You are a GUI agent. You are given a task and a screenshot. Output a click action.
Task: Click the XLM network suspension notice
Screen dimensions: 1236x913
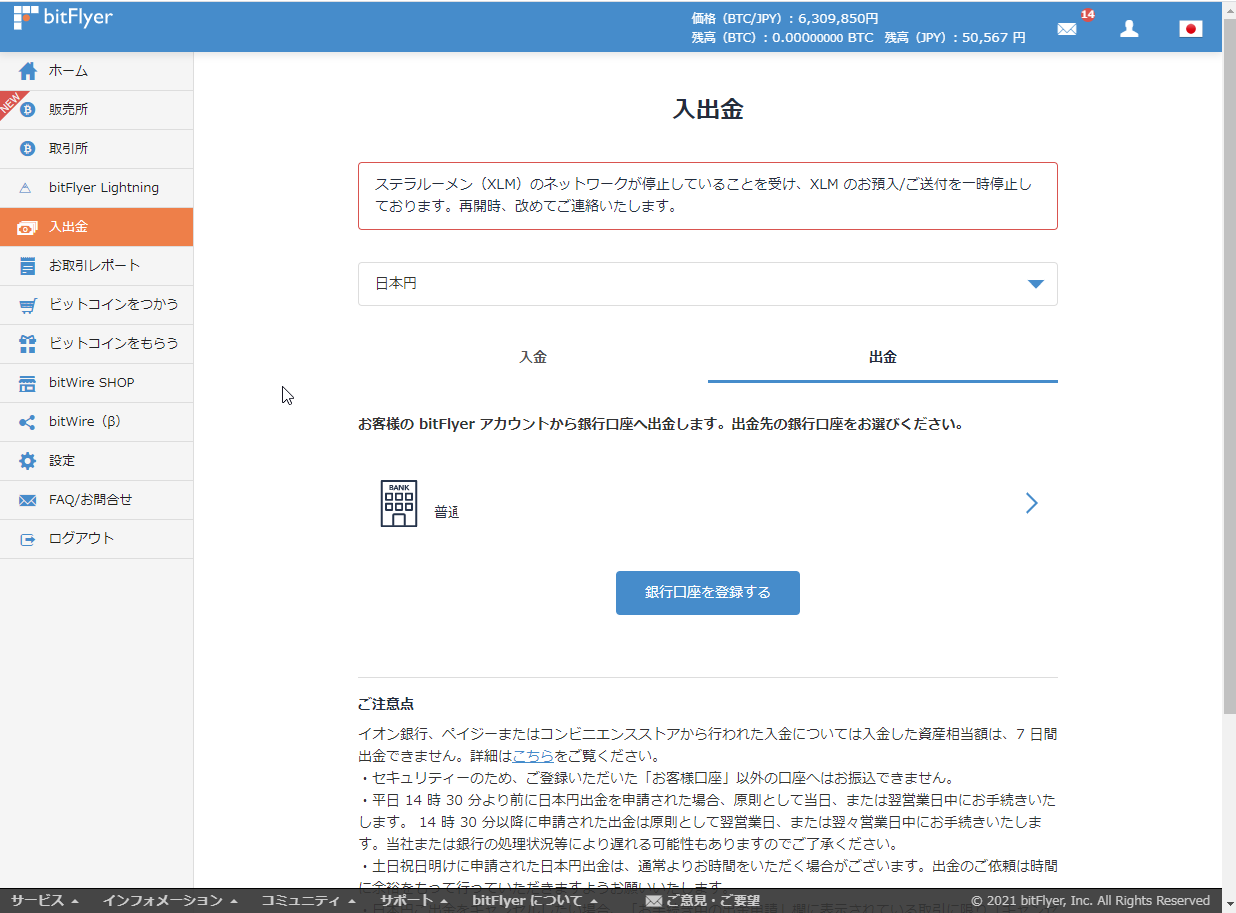click(x=707, y=196)
